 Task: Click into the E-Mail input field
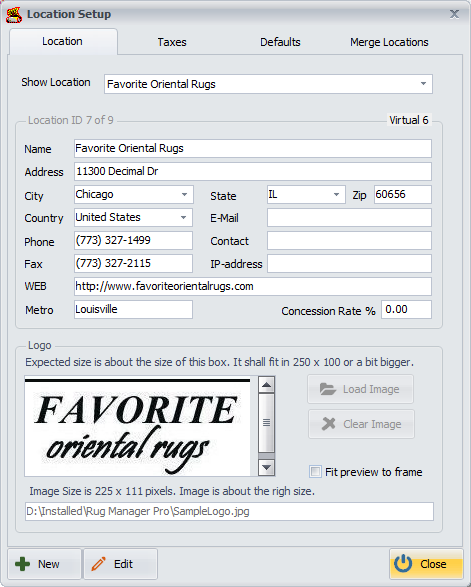pos(349,218)
